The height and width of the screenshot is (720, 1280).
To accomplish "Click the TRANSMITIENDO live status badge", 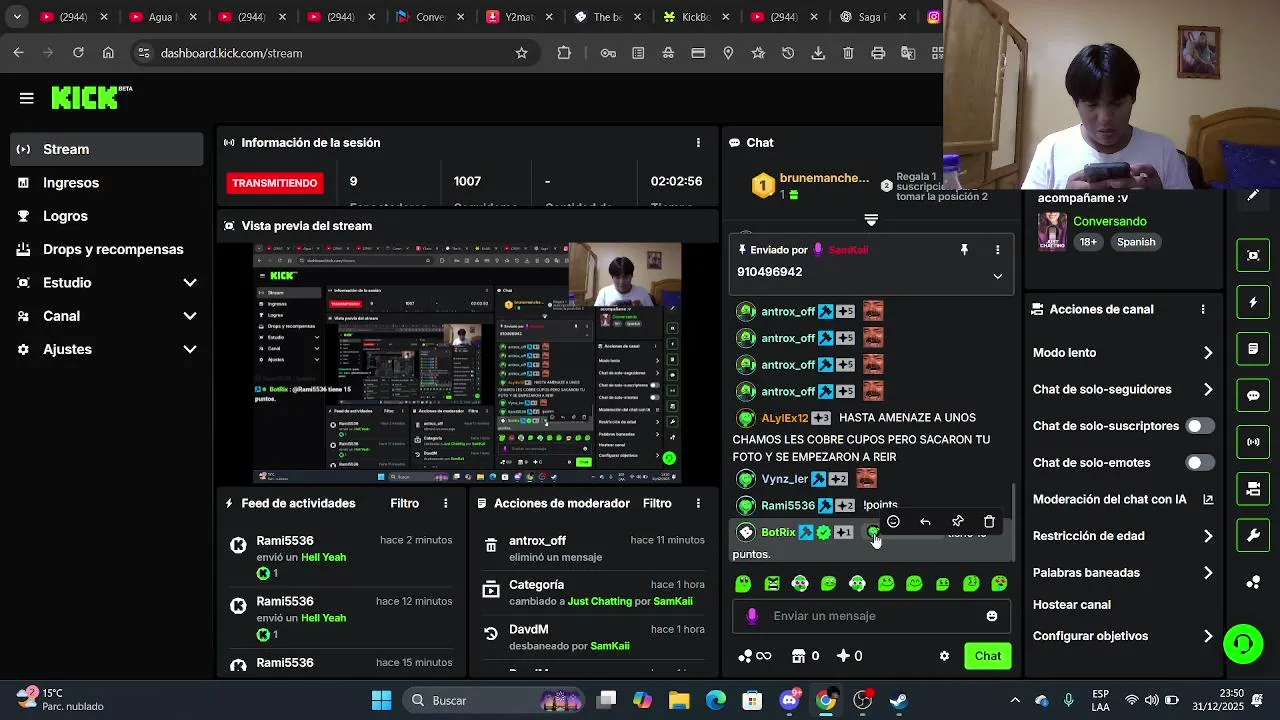I will (x=275, y=183).
